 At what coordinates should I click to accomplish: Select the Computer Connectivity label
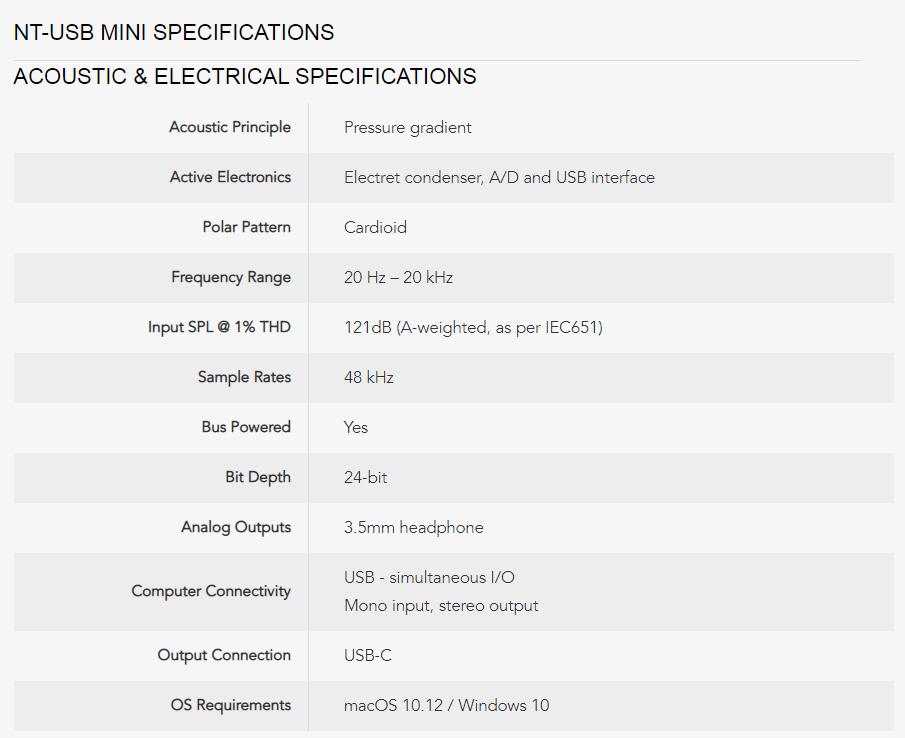(x=211, y=591)
